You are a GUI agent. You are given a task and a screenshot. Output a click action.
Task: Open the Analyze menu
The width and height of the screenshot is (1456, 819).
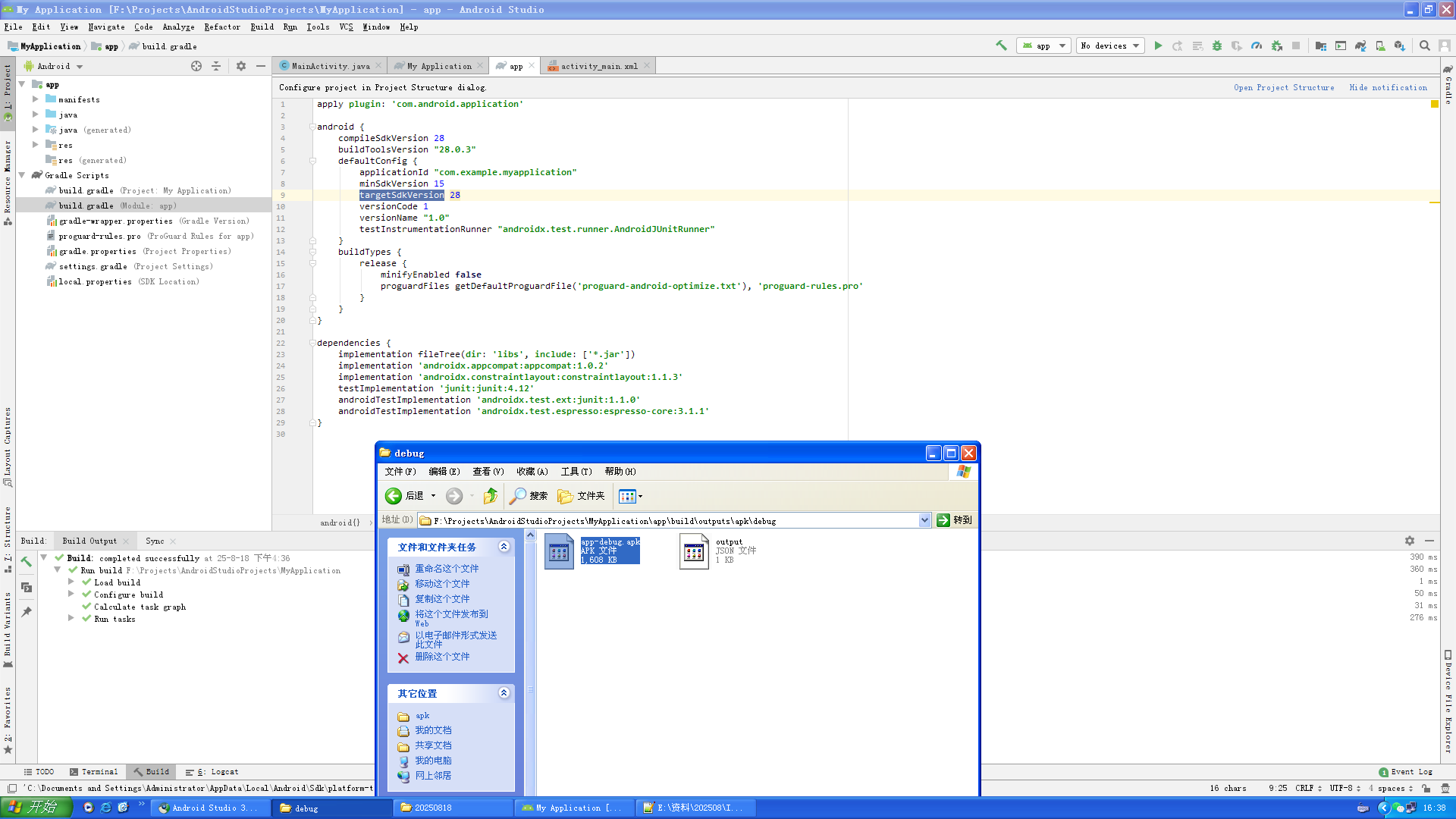click(179, 27)
